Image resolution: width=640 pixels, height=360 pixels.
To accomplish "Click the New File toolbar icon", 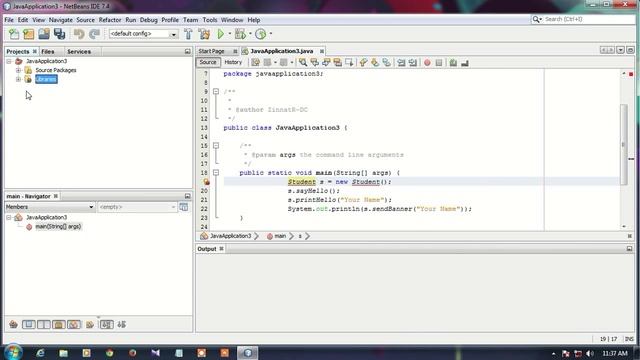I will click(x=14, y=34).
